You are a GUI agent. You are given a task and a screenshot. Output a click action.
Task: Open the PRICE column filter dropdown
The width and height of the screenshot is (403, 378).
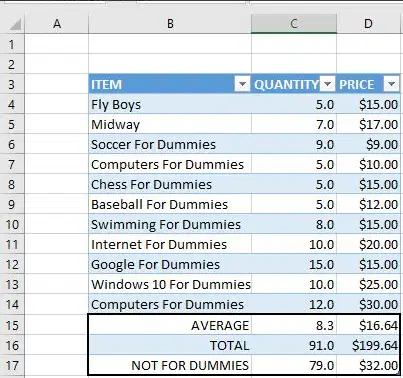(x=391, y=84)
